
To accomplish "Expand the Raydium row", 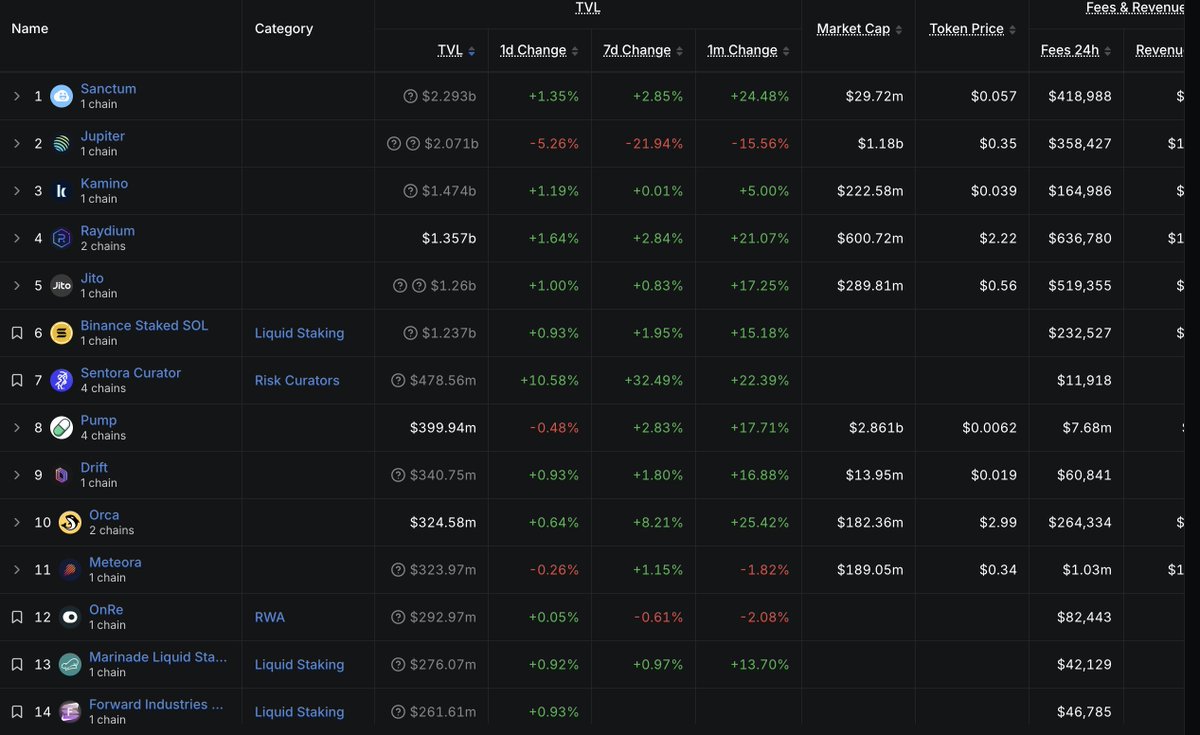I will pos(17,238).
